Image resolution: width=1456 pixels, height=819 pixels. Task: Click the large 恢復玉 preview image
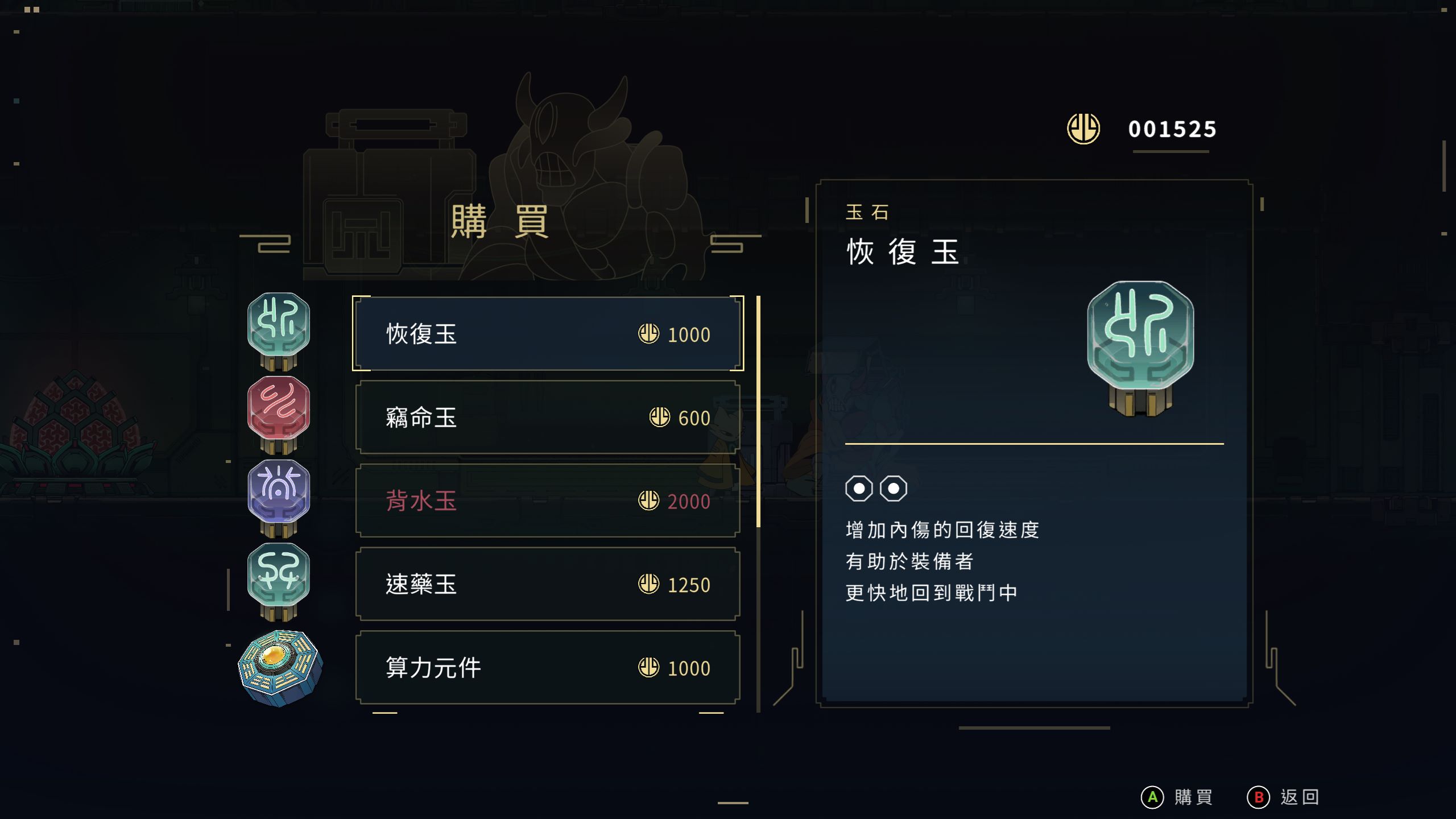[x=1140, y=347]
